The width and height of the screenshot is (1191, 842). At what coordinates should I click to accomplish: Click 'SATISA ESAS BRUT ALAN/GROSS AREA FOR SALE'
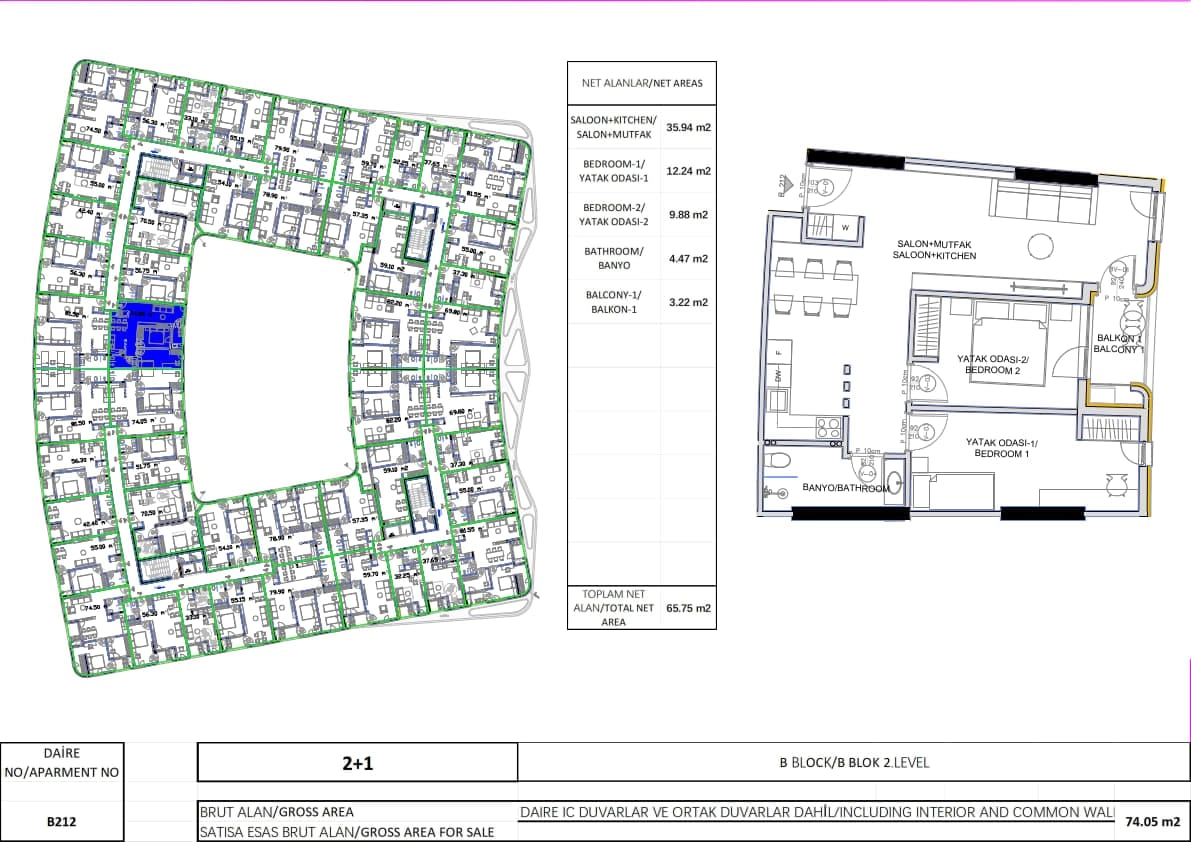347,832
